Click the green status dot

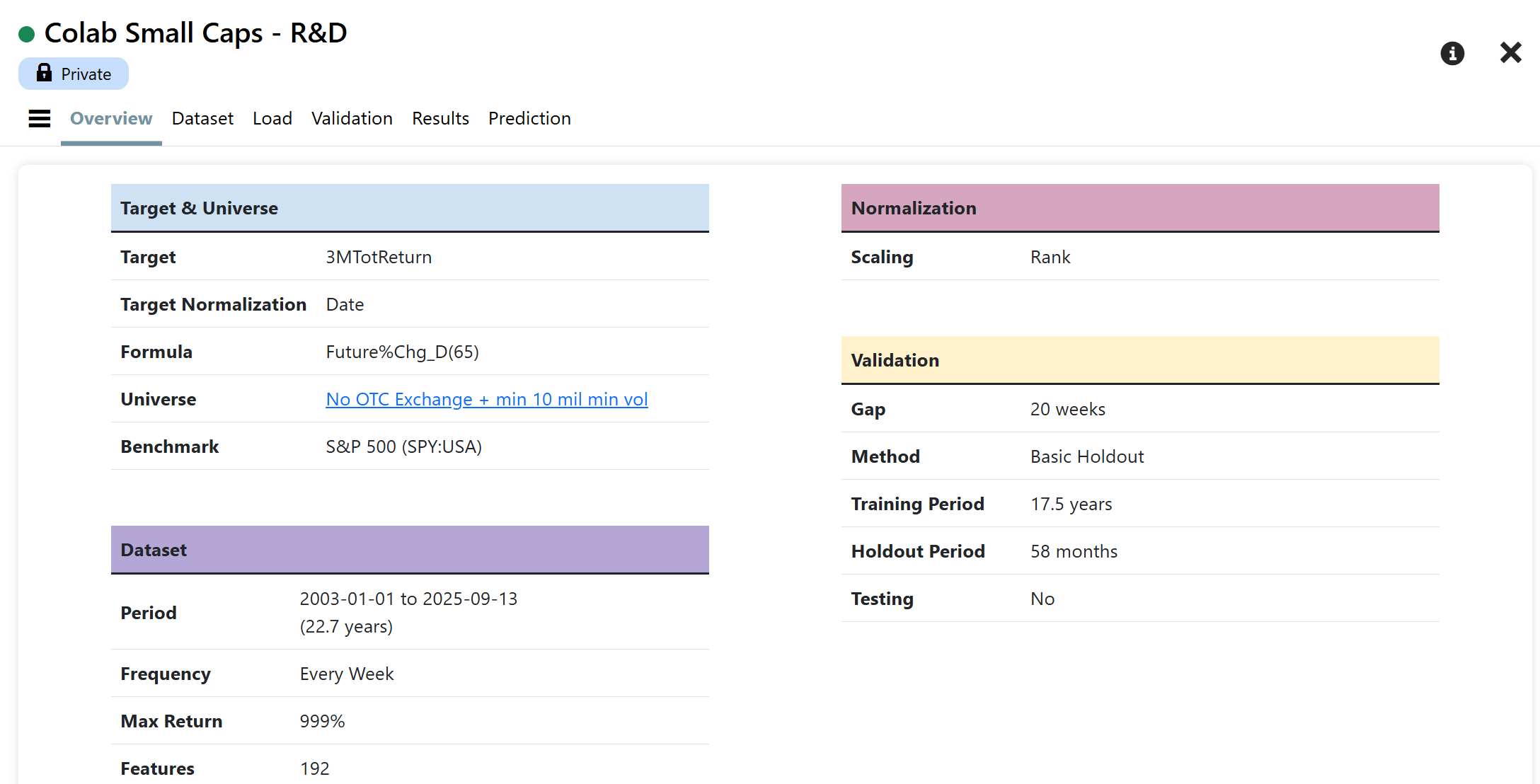coord(27,34)
